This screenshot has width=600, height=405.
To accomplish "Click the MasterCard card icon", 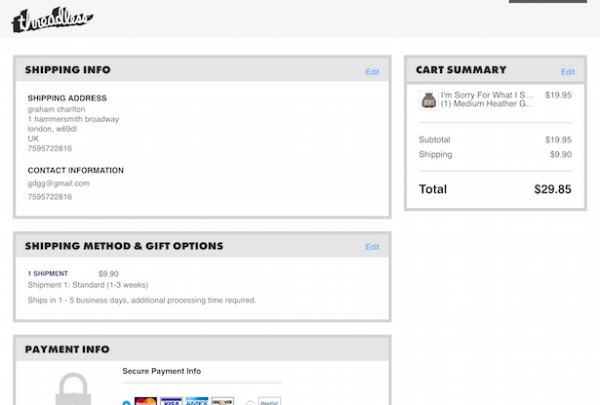I will [146, 402].
